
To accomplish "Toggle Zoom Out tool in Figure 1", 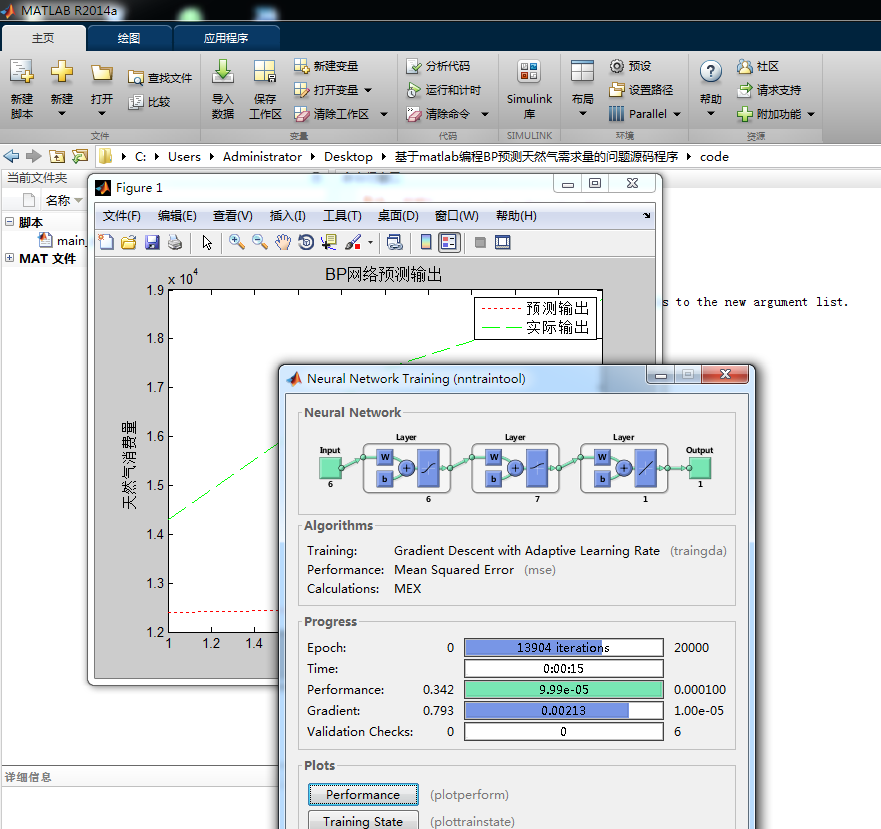I will pos(260,242).
